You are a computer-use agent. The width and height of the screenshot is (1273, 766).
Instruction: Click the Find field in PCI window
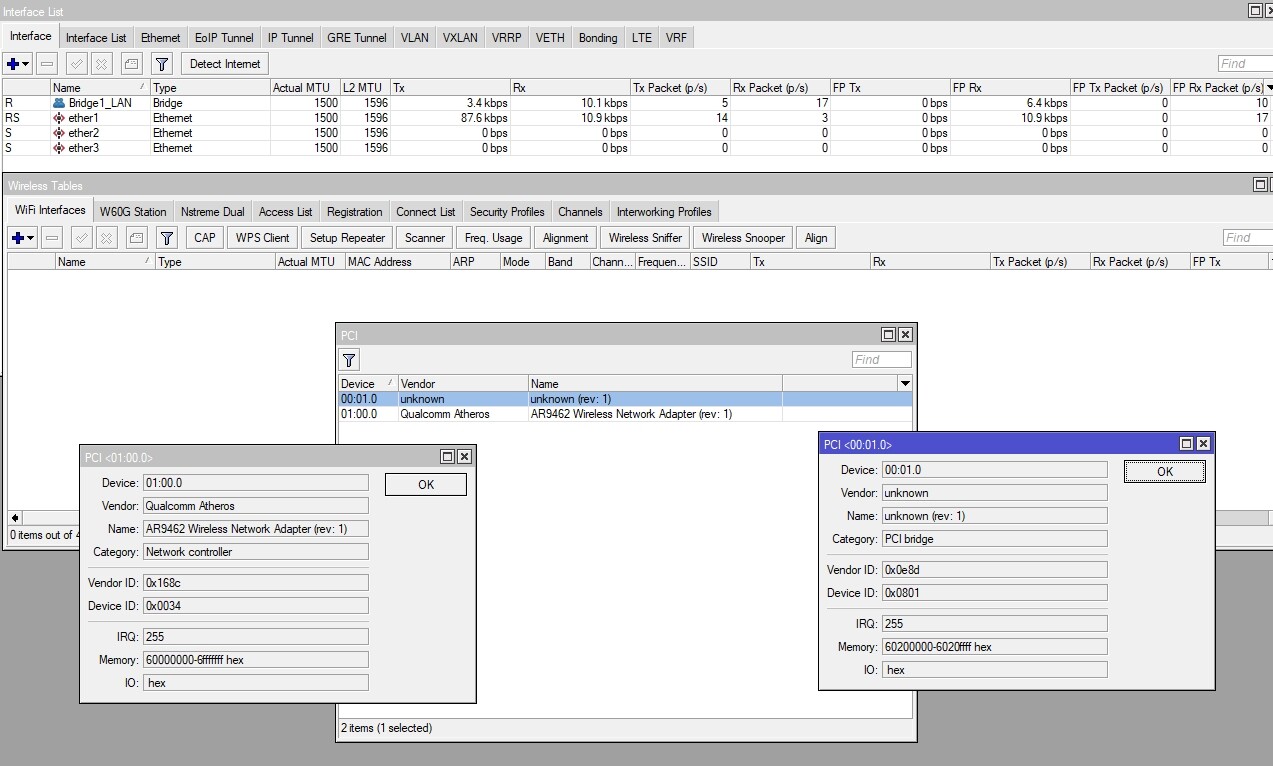881,360
